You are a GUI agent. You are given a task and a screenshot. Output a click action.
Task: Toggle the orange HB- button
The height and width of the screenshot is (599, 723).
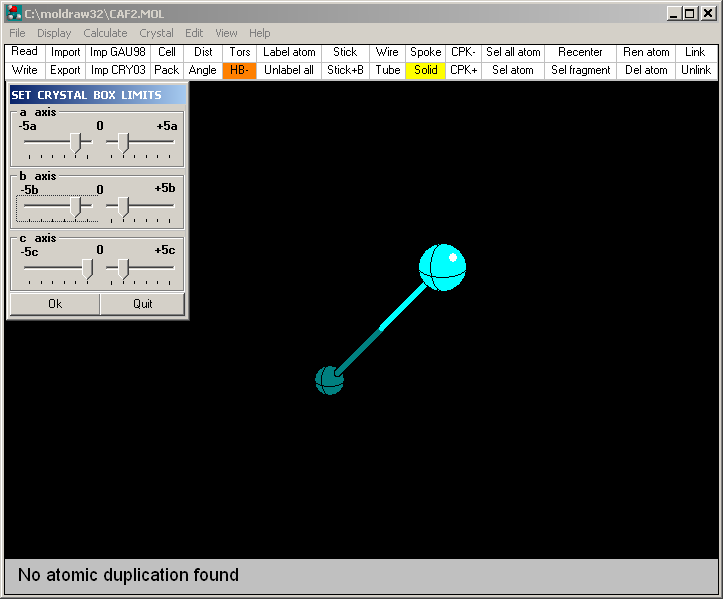coord(240,70)
